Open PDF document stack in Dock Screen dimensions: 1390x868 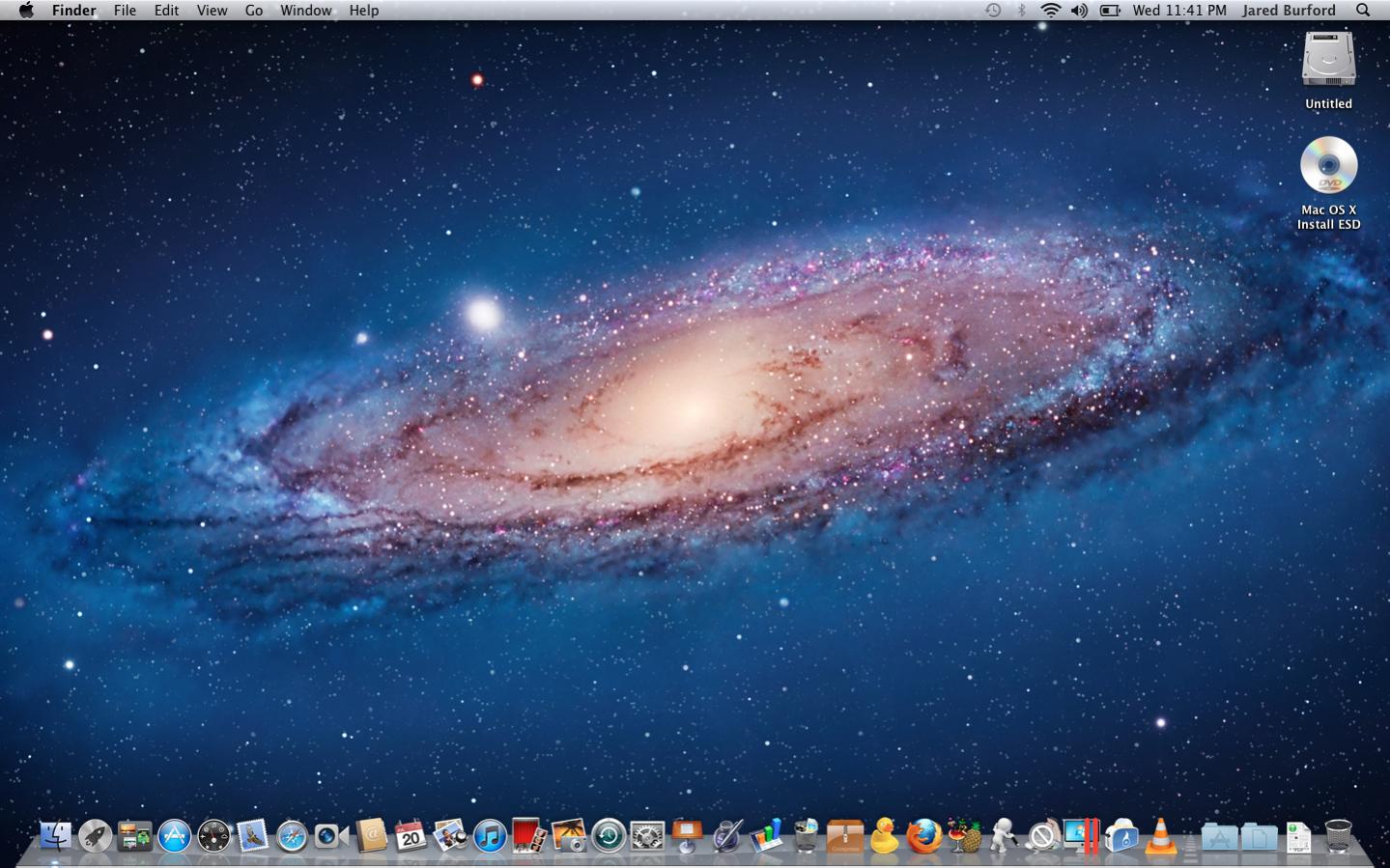click(x=1299, y=836)
